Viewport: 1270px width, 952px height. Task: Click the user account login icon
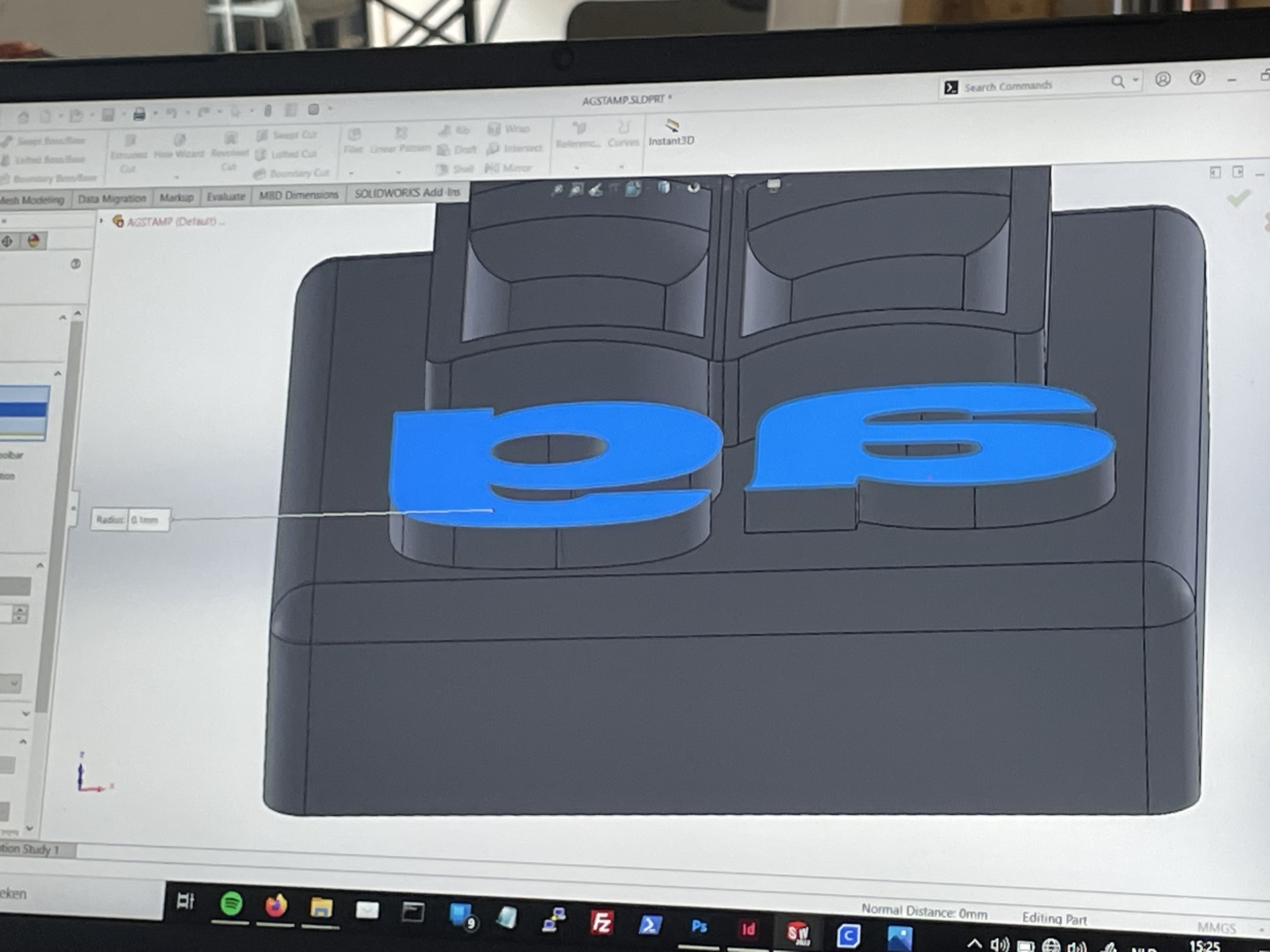(1163, 79)
